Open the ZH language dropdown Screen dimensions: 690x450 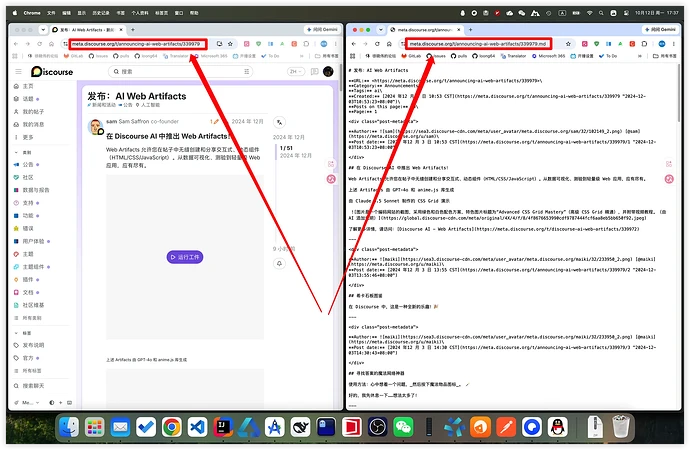click(296, 71)
